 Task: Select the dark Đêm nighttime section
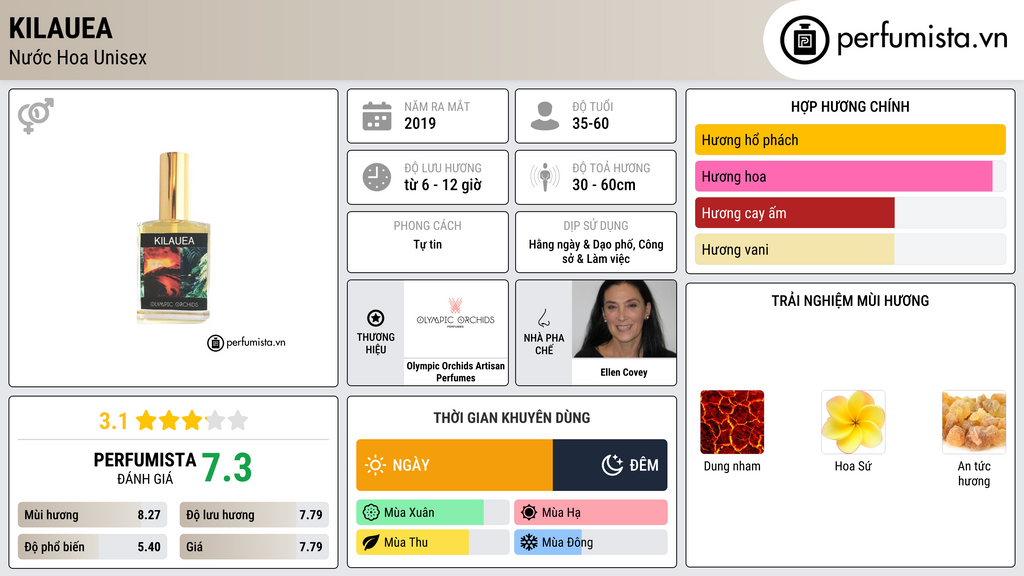[610, 465]
